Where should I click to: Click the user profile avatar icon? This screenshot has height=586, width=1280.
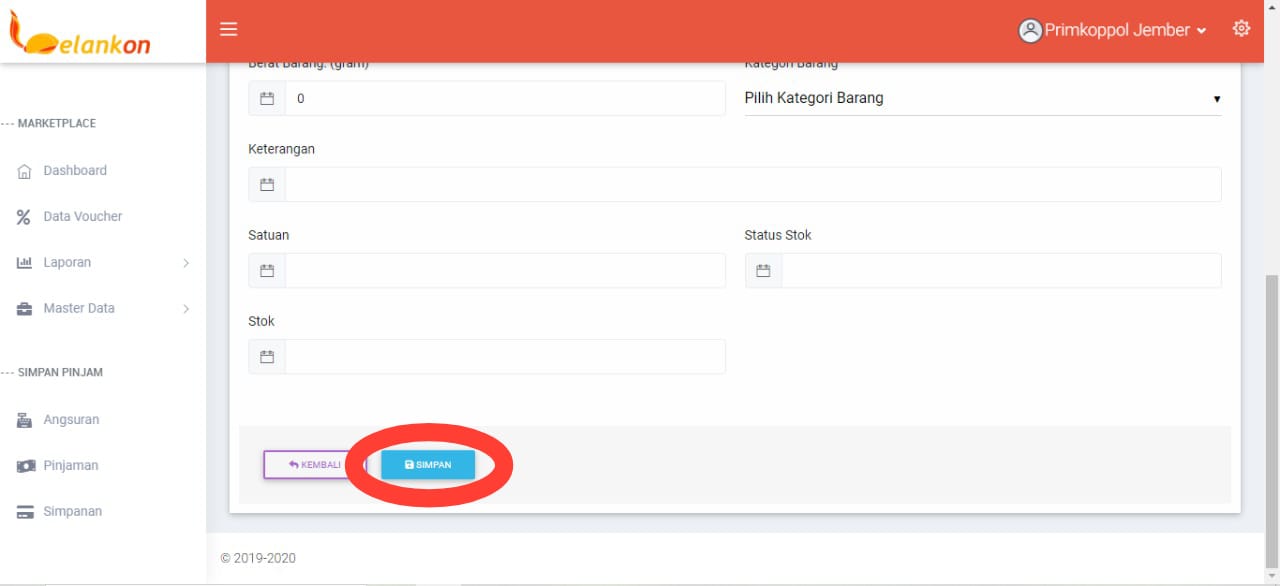(1030, 31)
